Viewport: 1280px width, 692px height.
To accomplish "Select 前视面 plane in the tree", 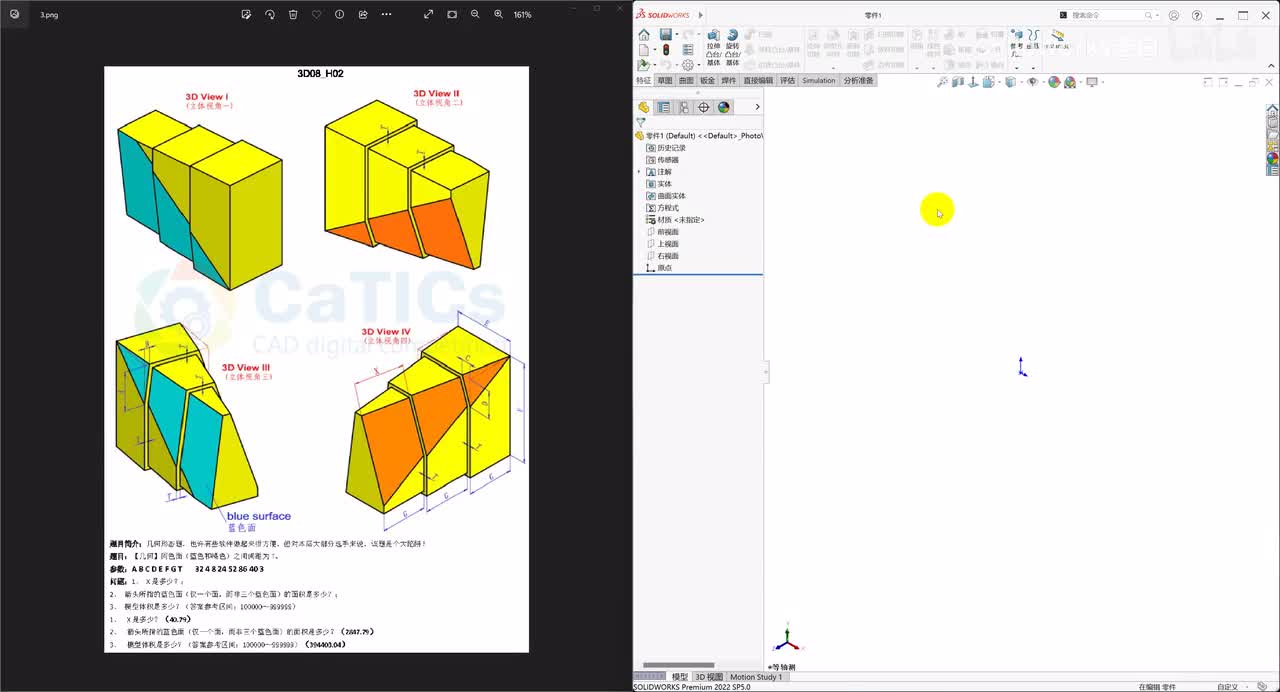I will [662, 232].
